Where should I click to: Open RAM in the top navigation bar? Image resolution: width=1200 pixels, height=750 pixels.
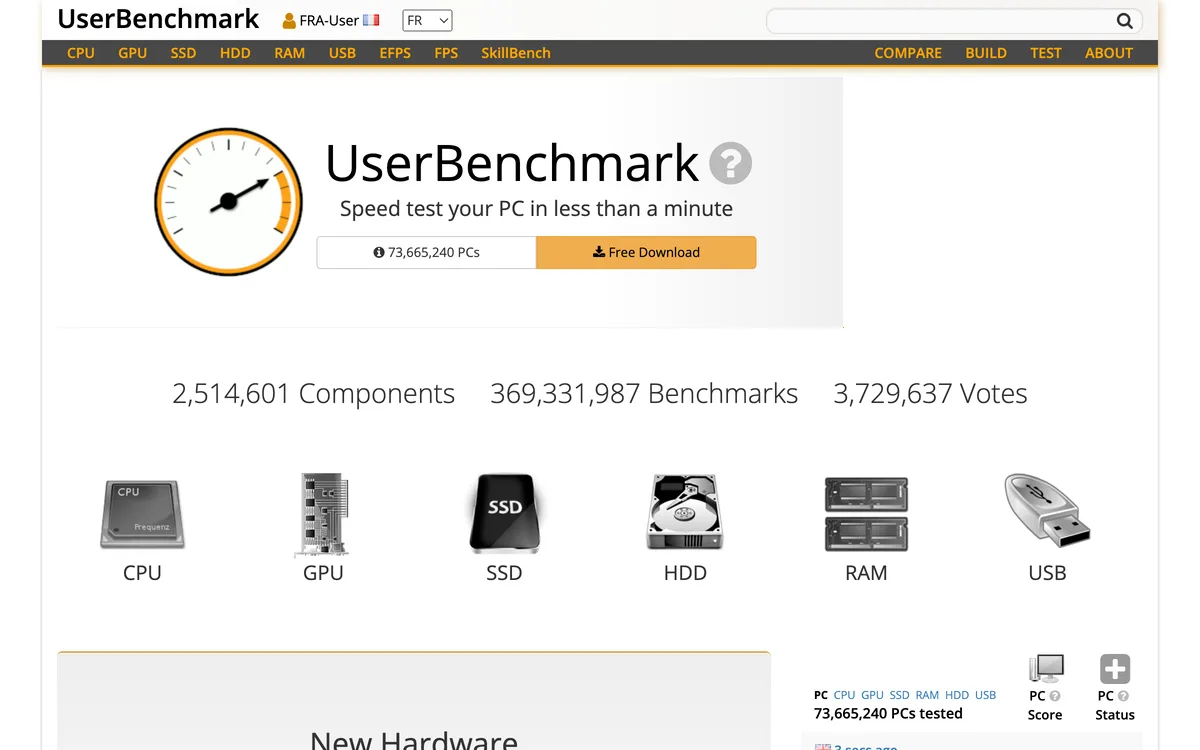(x=290, y=53)
